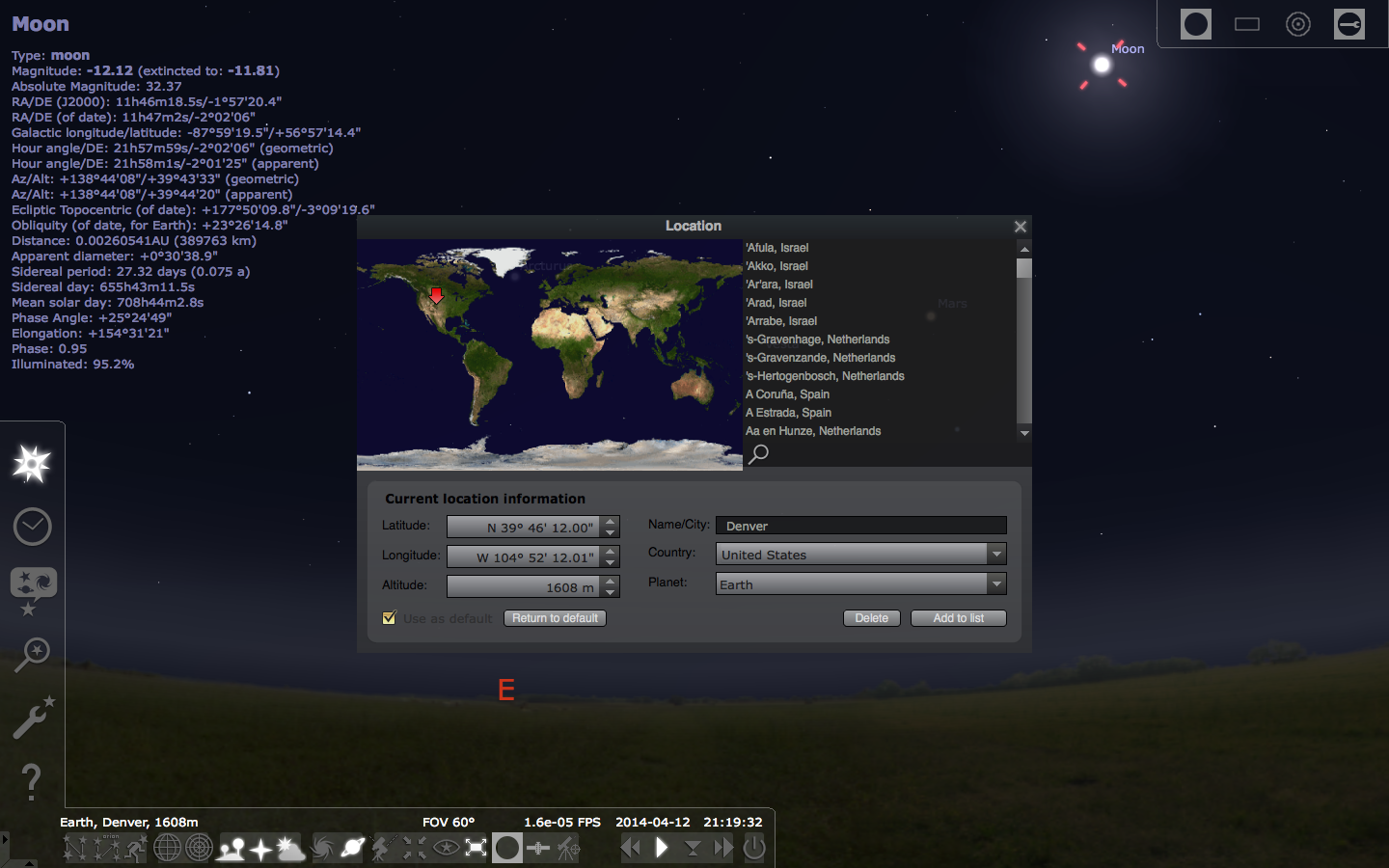The height and width of the screenshot is (868, 1389).
Task: Open the Location window from sidebar
Action: click(x=32, y=465)
